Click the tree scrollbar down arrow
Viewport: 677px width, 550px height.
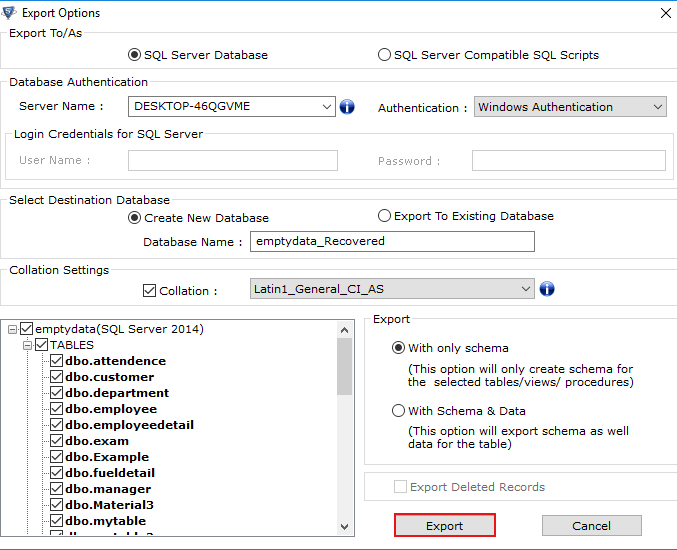click(344, 526)
